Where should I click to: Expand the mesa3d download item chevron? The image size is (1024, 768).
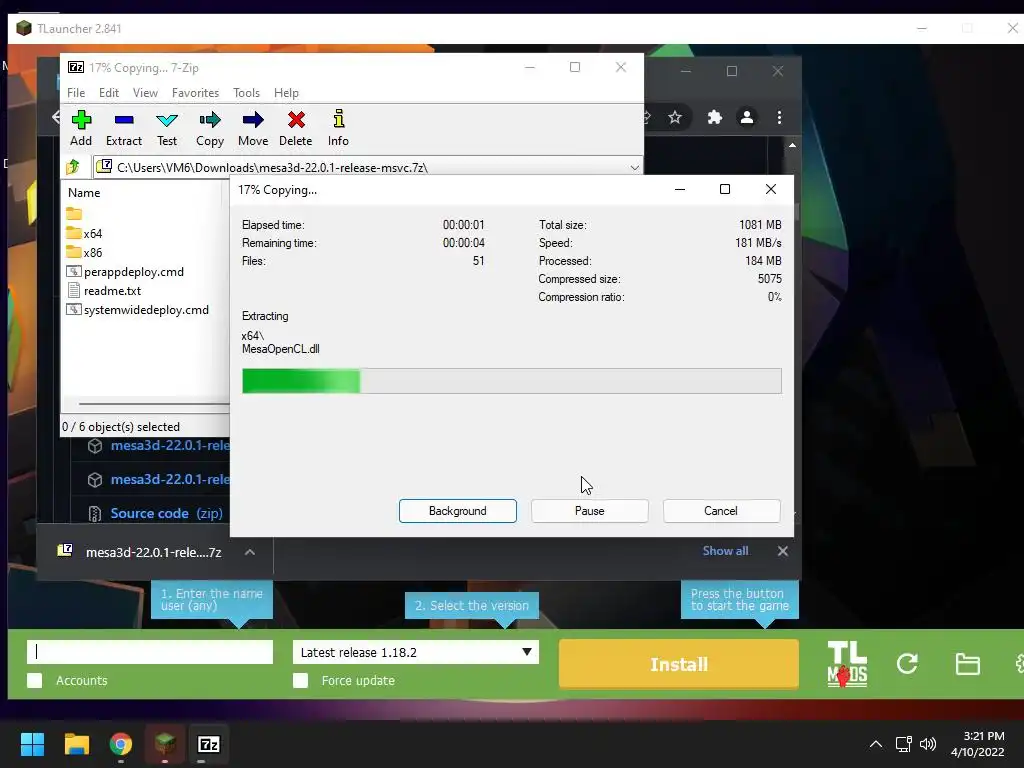point(249,552)
